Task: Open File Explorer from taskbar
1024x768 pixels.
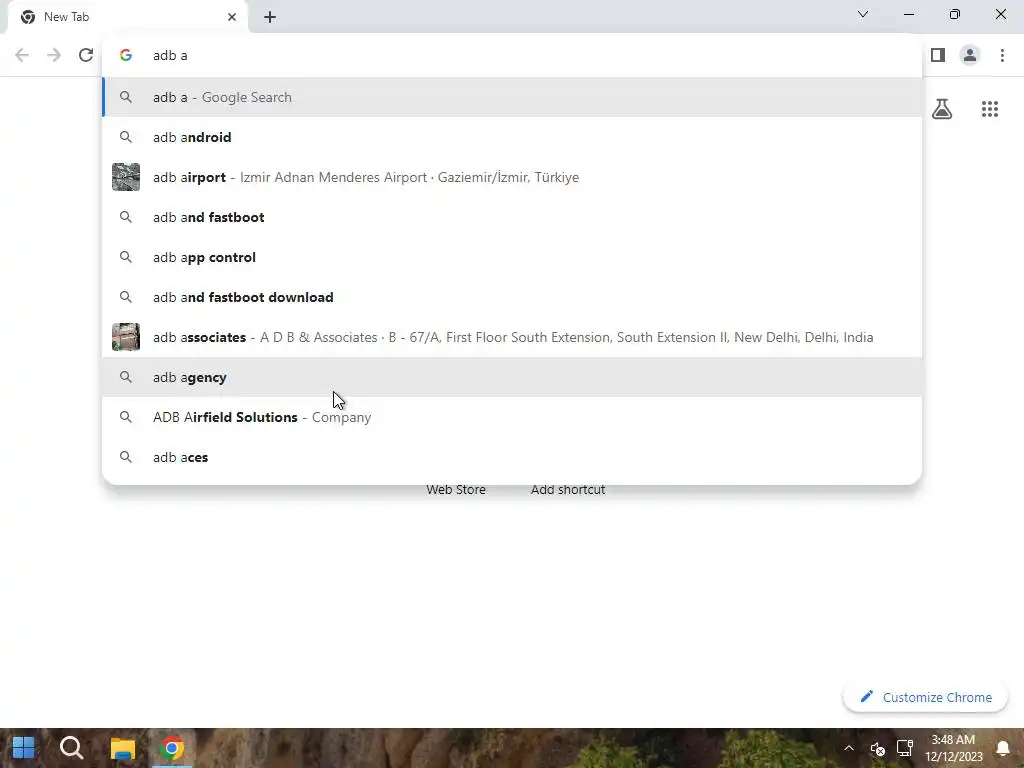Action: pos(122,748)
